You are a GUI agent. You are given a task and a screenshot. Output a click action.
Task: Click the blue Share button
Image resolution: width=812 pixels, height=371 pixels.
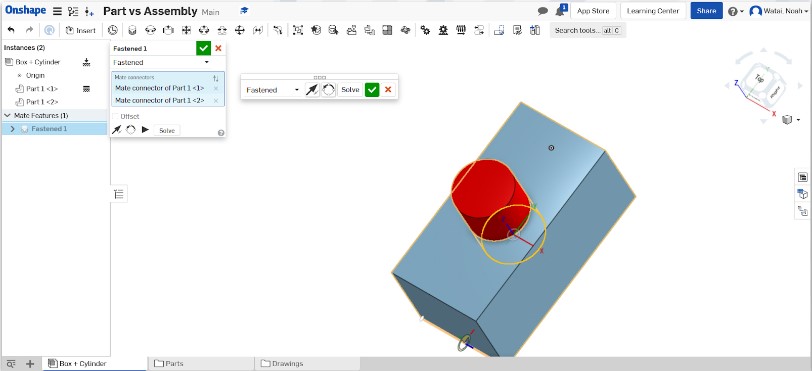point(706,11)
